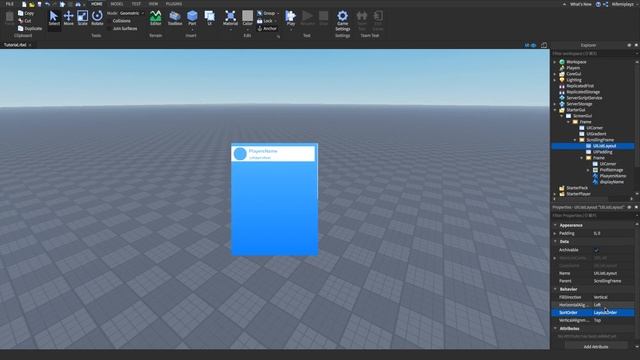The height and width of the screenshot is (360, 640).
Task: Switch to the PLUGINS ribbon tab
Action: (x=174, y=4)
